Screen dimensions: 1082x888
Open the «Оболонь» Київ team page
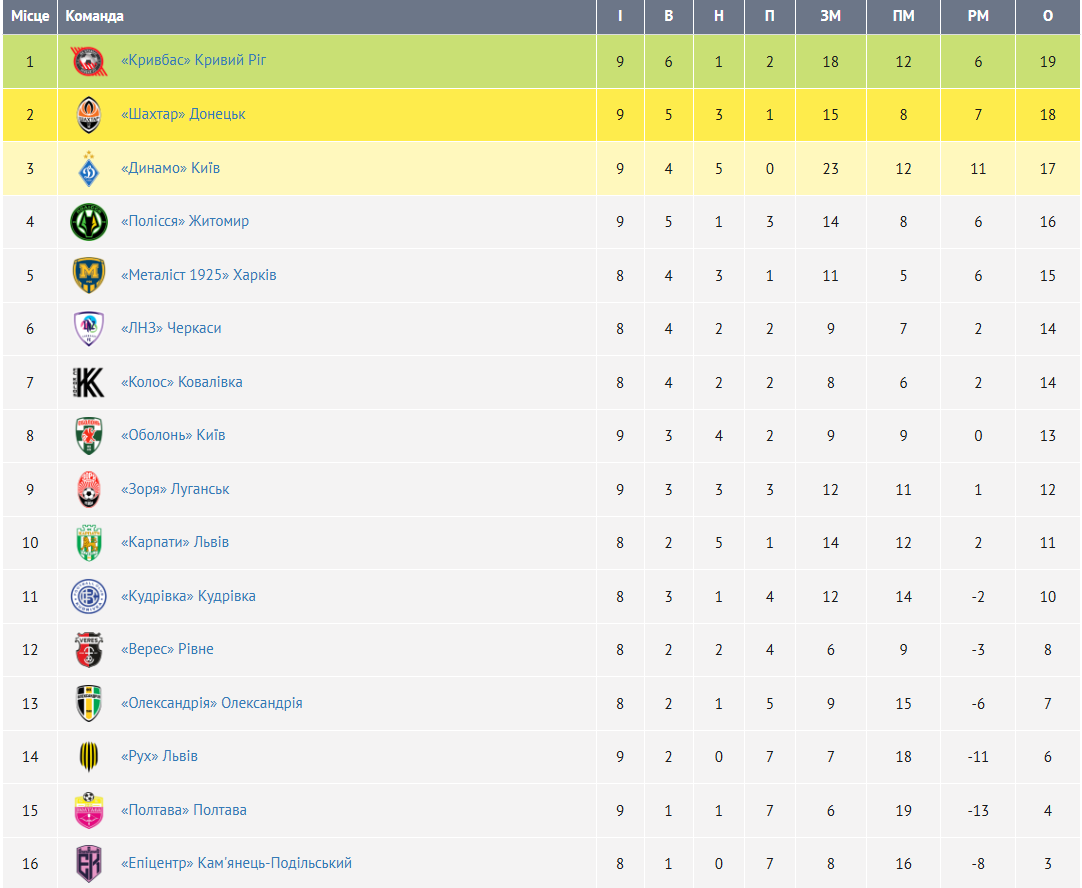click(173, 435)
